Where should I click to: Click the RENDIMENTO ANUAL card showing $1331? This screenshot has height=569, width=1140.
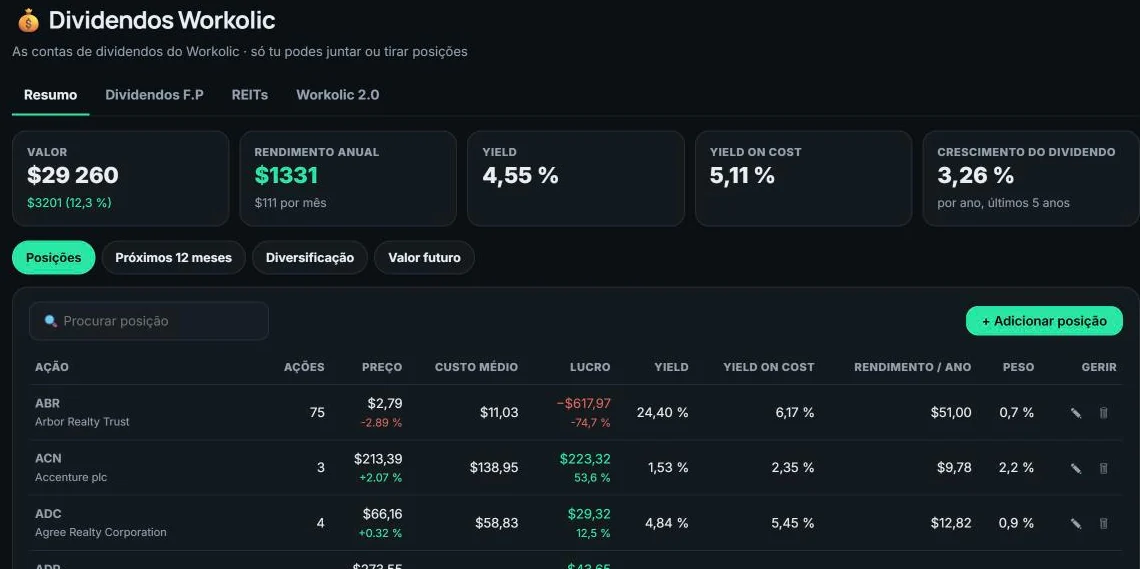(x=348, y=178)
